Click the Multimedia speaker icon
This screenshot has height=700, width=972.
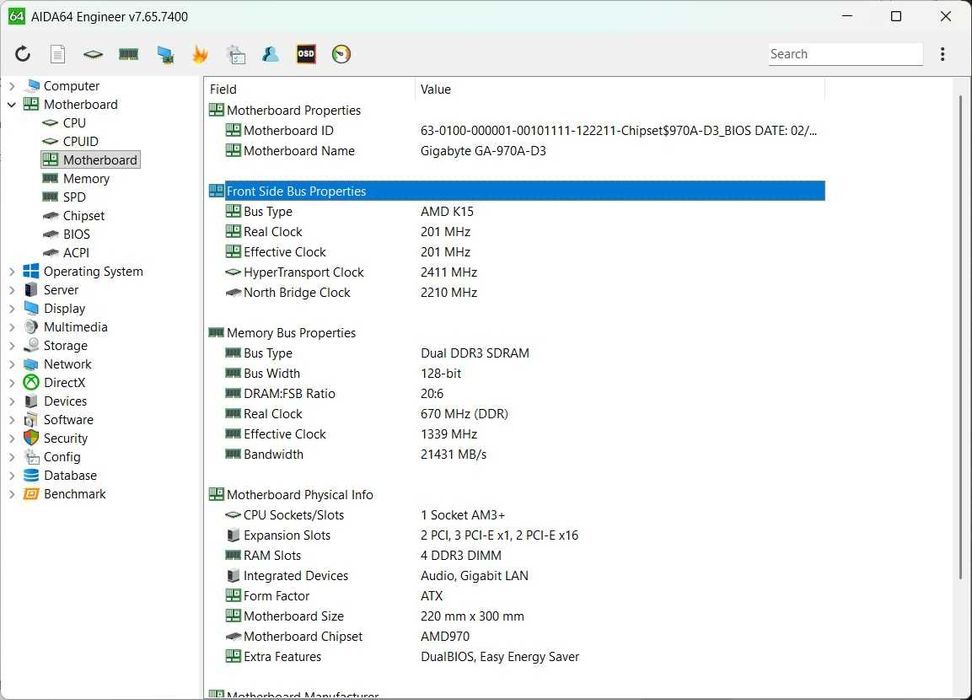tap(31, 327)
